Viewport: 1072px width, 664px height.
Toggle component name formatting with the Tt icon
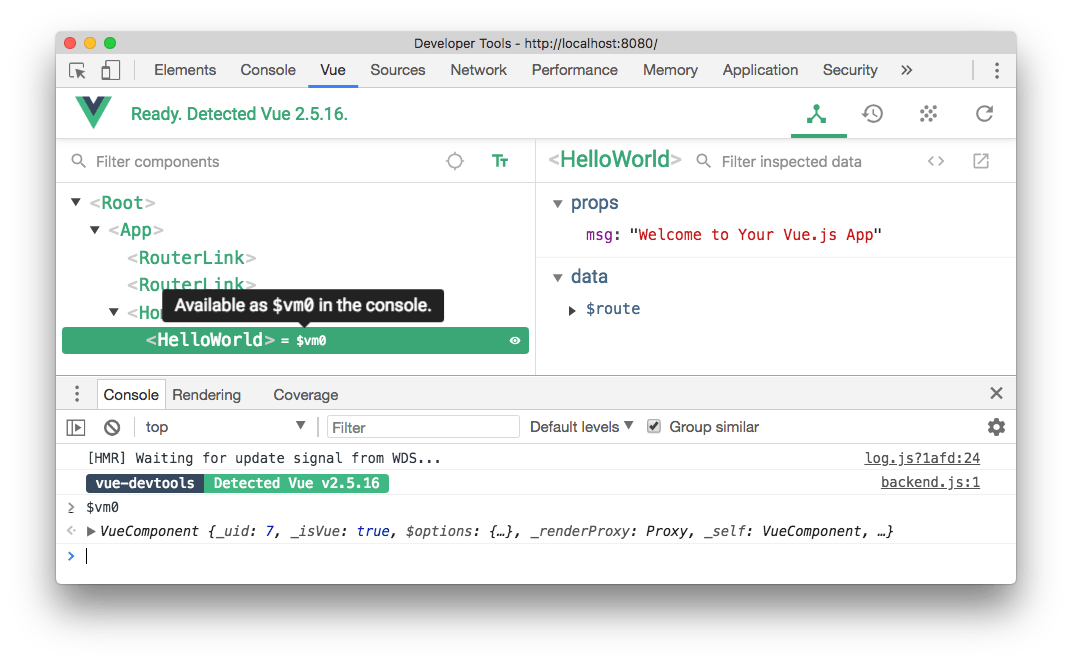point(500,161)
